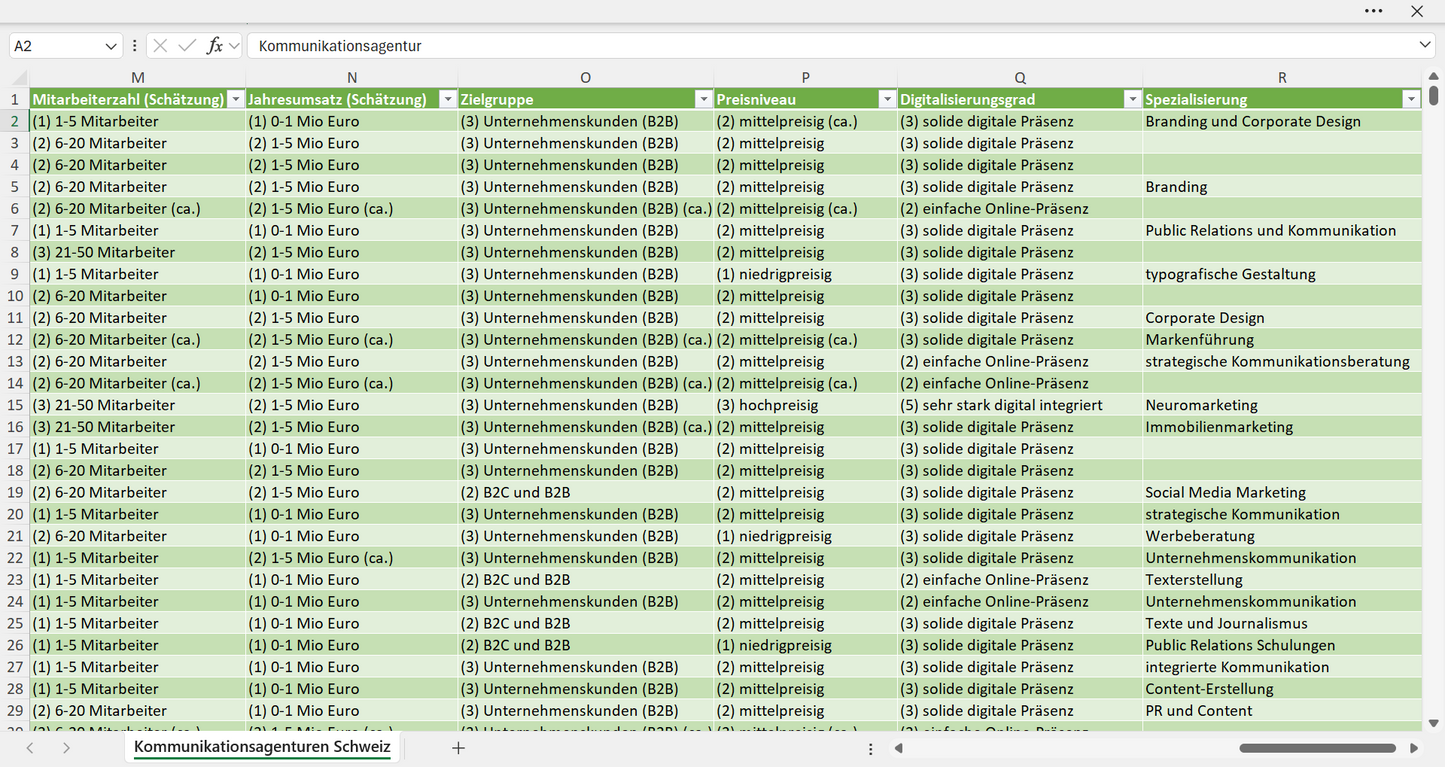Click cell '(5) sehr stark digital integriert'
Image resolution: width=1445 pixels, height=767 pixels.
point(1020,405)
